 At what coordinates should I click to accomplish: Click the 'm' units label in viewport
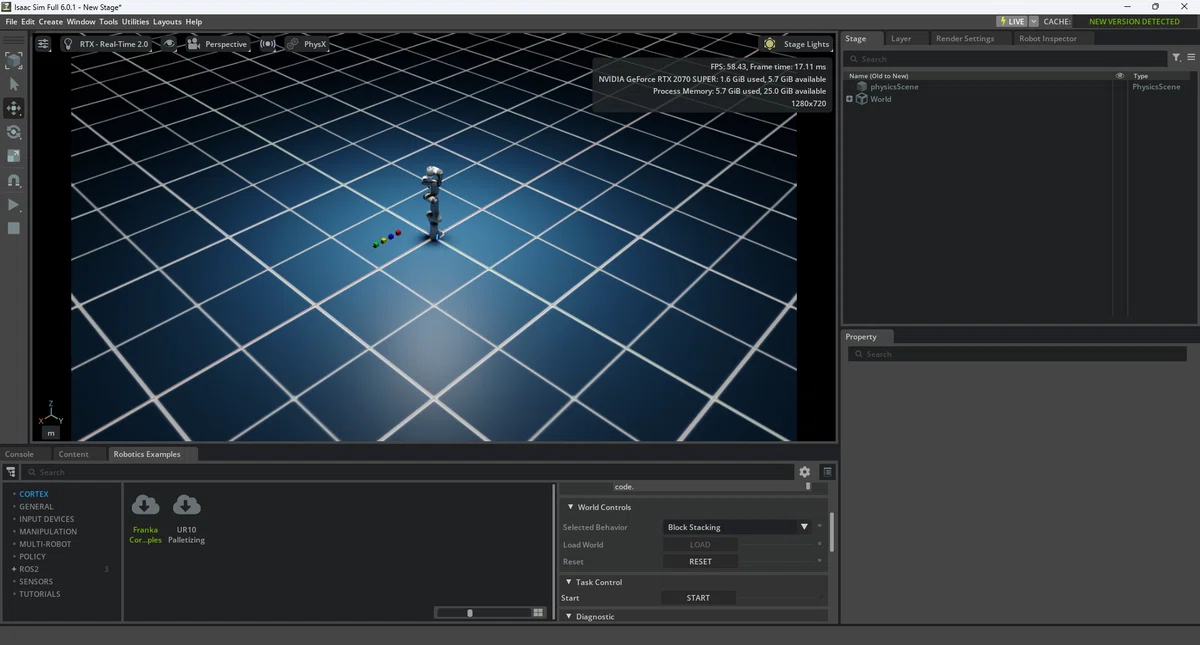coord(51,433)
